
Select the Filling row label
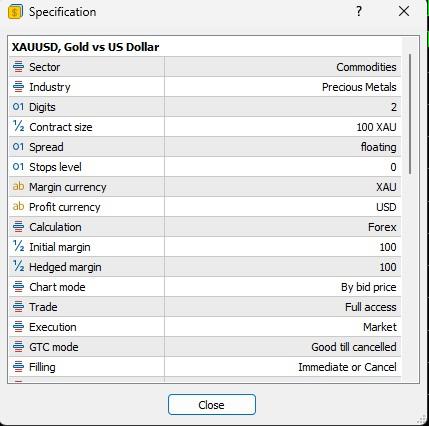pos(42,367)
